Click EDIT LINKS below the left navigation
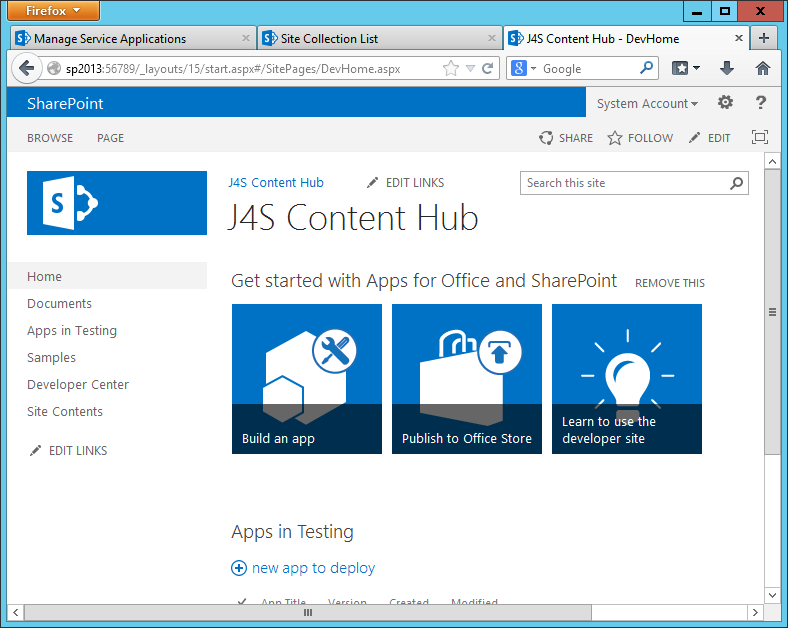The width and height of the screenshot is (788, 628). coord(69,451)
